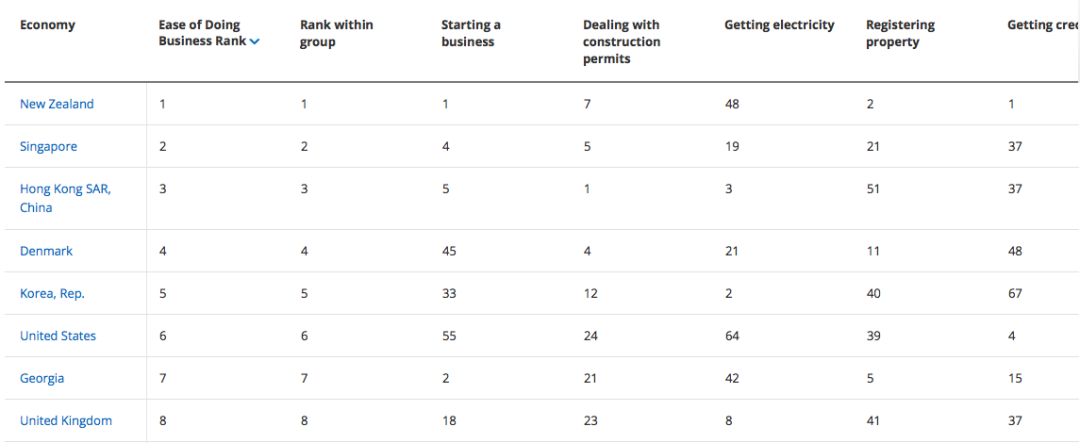
Task: Click the Economy column header
Action: [48, 25]
